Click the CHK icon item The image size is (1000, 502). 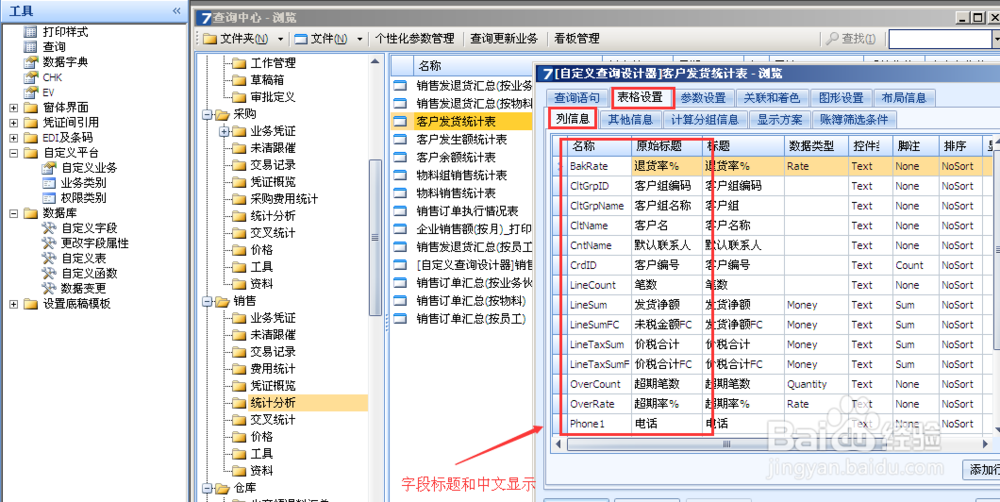click(x=30, y=77)
